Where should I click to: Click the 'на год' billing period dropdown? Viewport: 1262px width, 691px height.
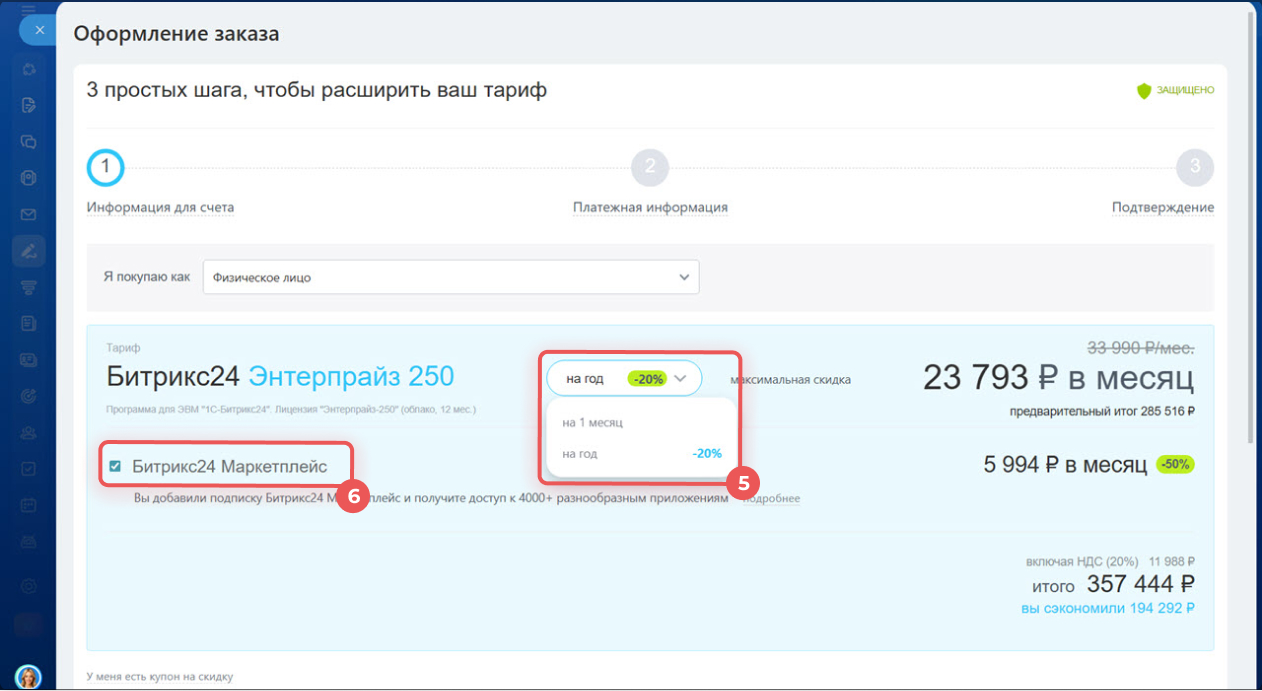point(624,379)
